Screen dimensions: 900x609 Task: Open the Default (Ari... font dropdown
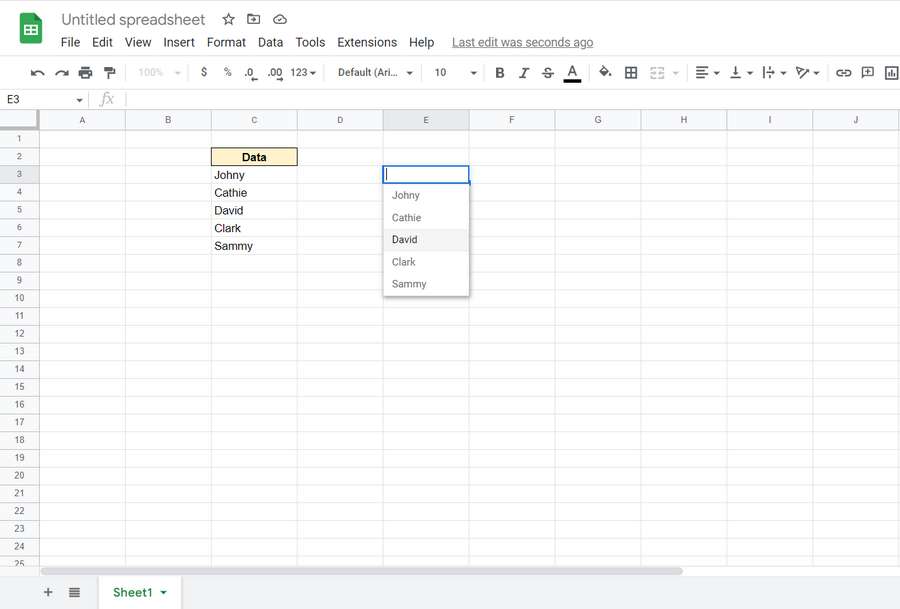point(375,72)
